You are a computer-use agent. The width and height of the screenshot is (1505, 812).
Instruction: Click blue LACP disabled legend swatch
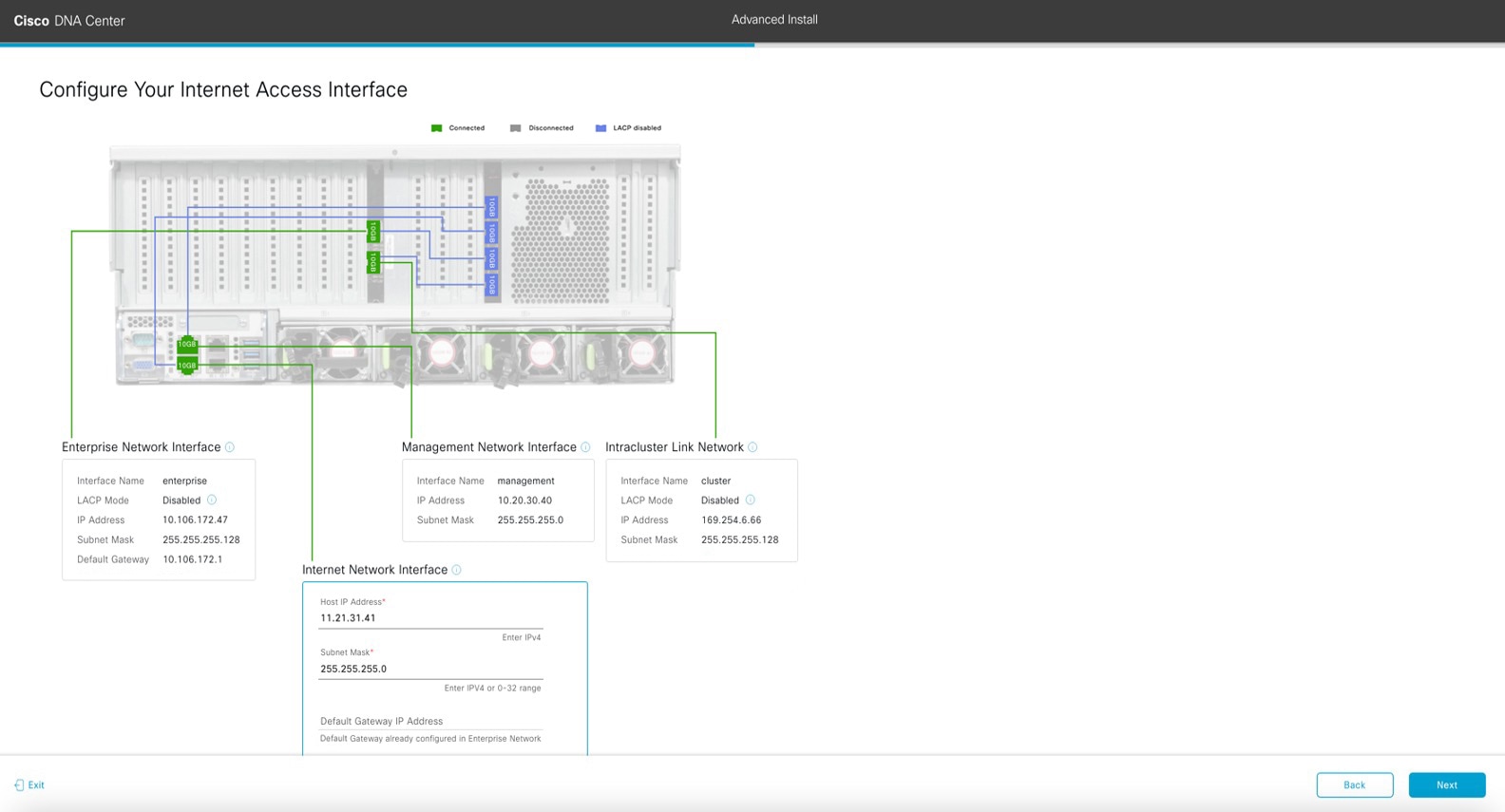point(600,128)
